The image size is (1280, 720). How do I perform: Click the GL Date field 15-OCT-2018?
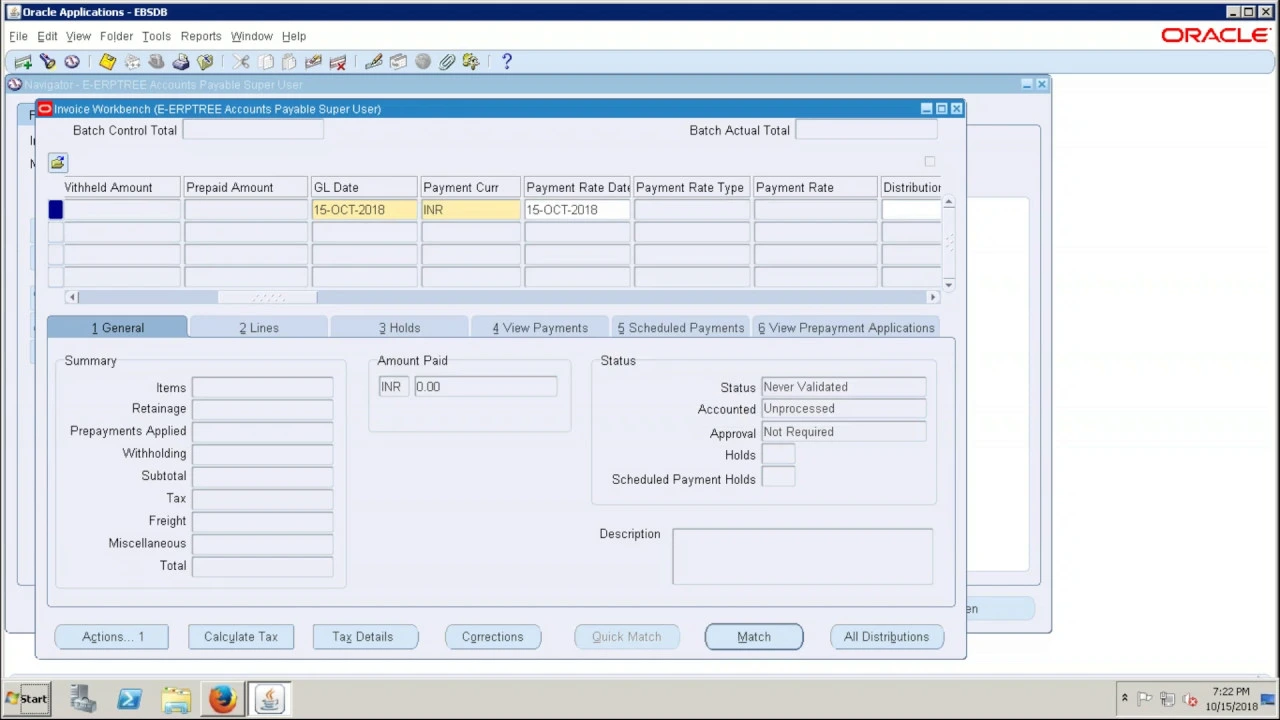(x=364, y=210)
